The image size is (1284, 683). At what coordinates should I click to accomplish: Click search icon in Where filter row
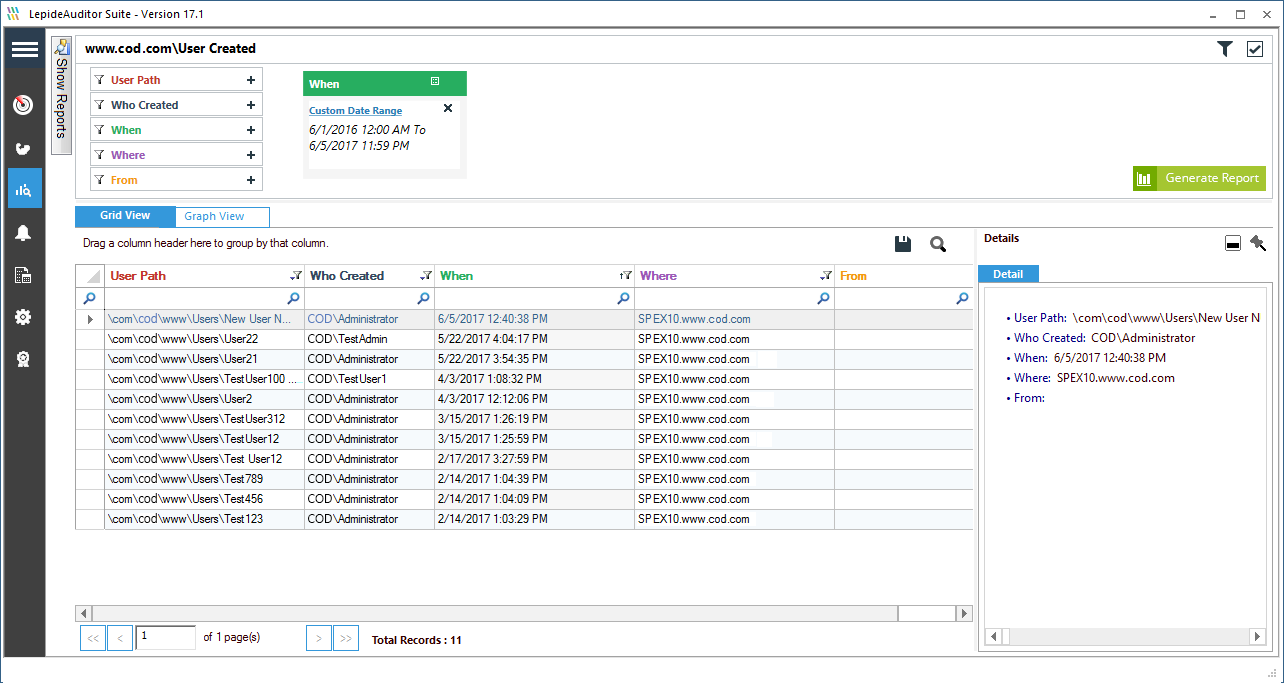tap(823, 298)
